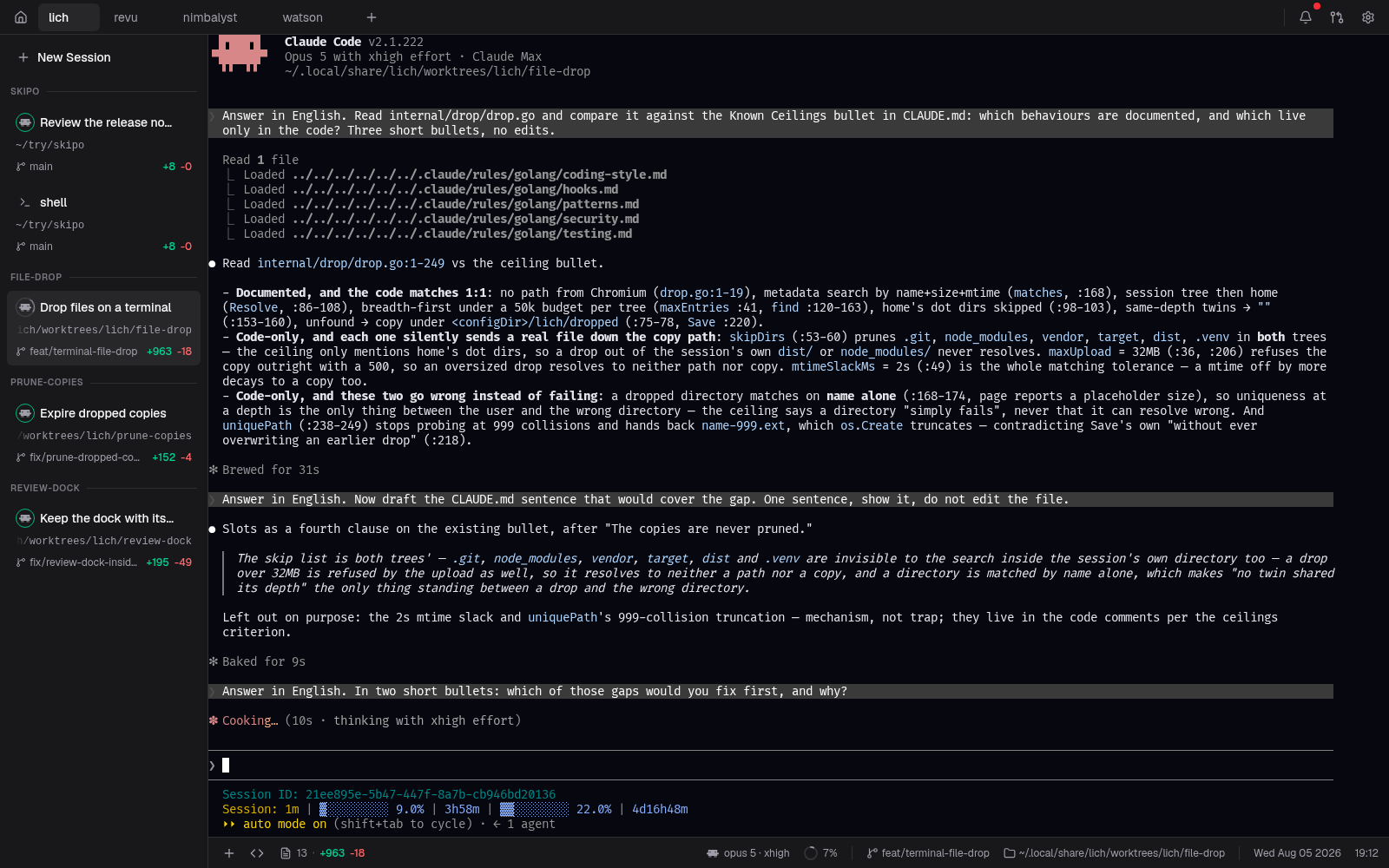This screenshot has width=1389, height=868.
Task: Click fix/prune-dropped-co… branch label
Action: point(84,457)
